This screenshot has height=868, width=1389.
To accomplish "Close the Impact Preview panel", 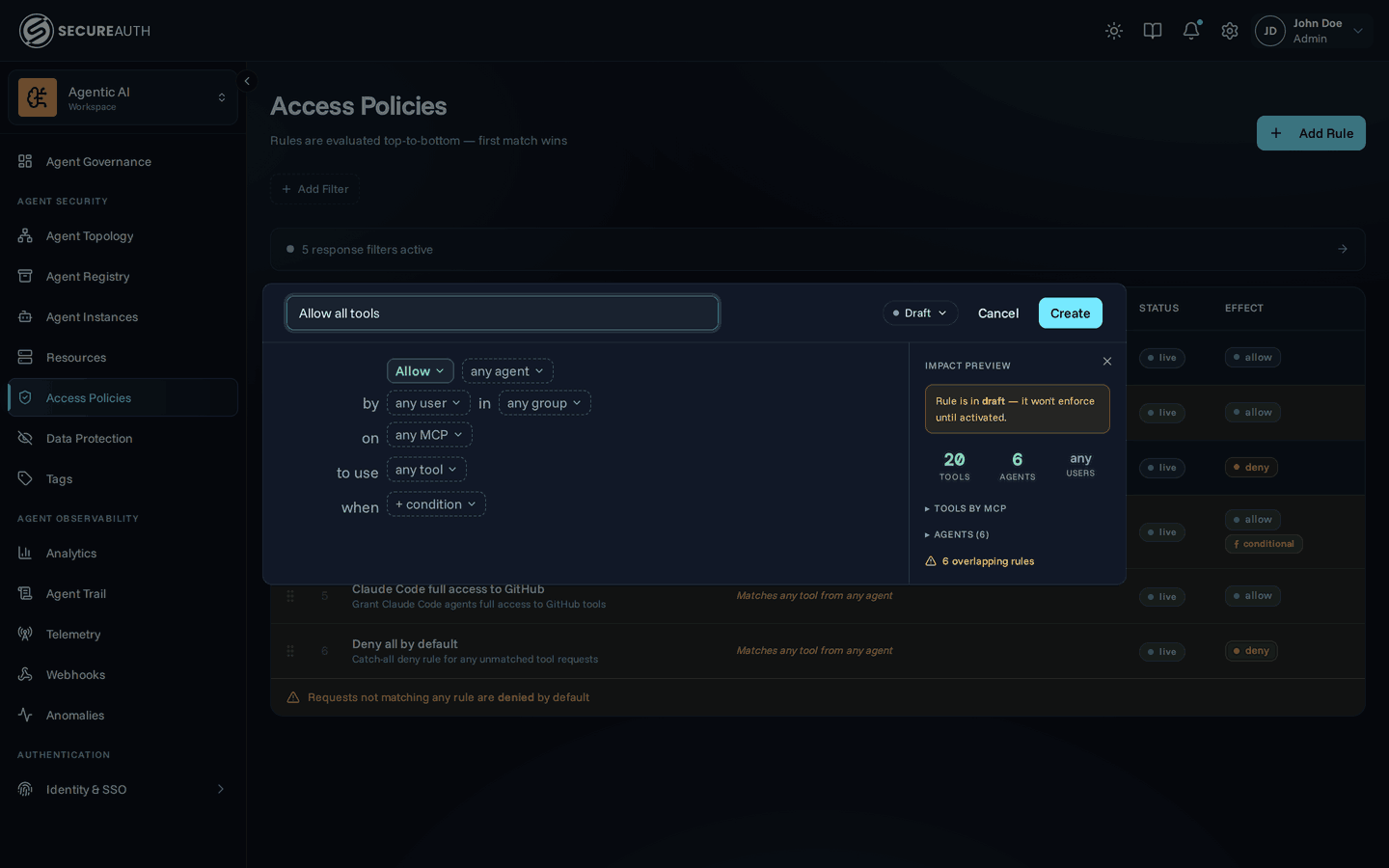I will 1107,362.
